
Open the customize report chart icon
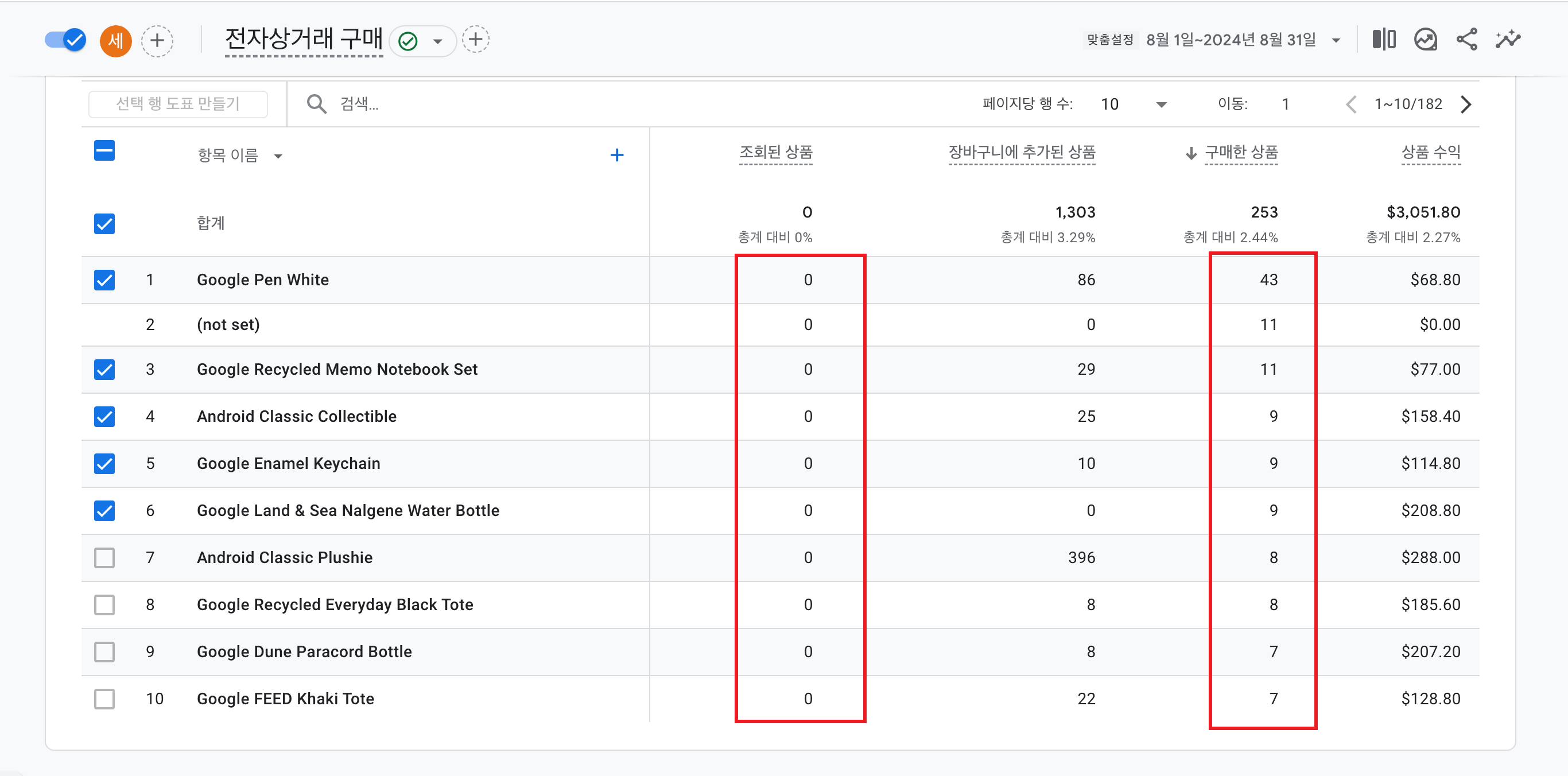[1425, 40]
